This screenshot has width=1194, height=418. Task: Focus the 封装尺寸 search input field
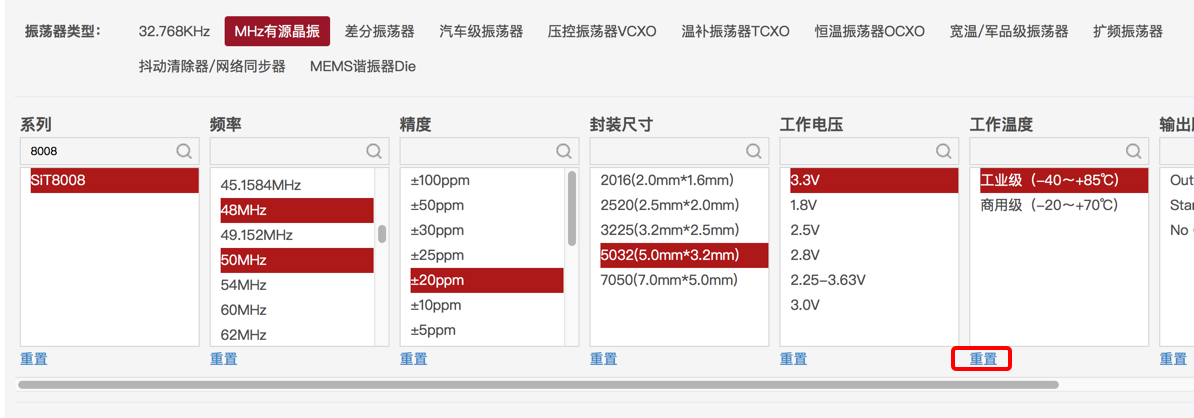click(x=679, y=151)
